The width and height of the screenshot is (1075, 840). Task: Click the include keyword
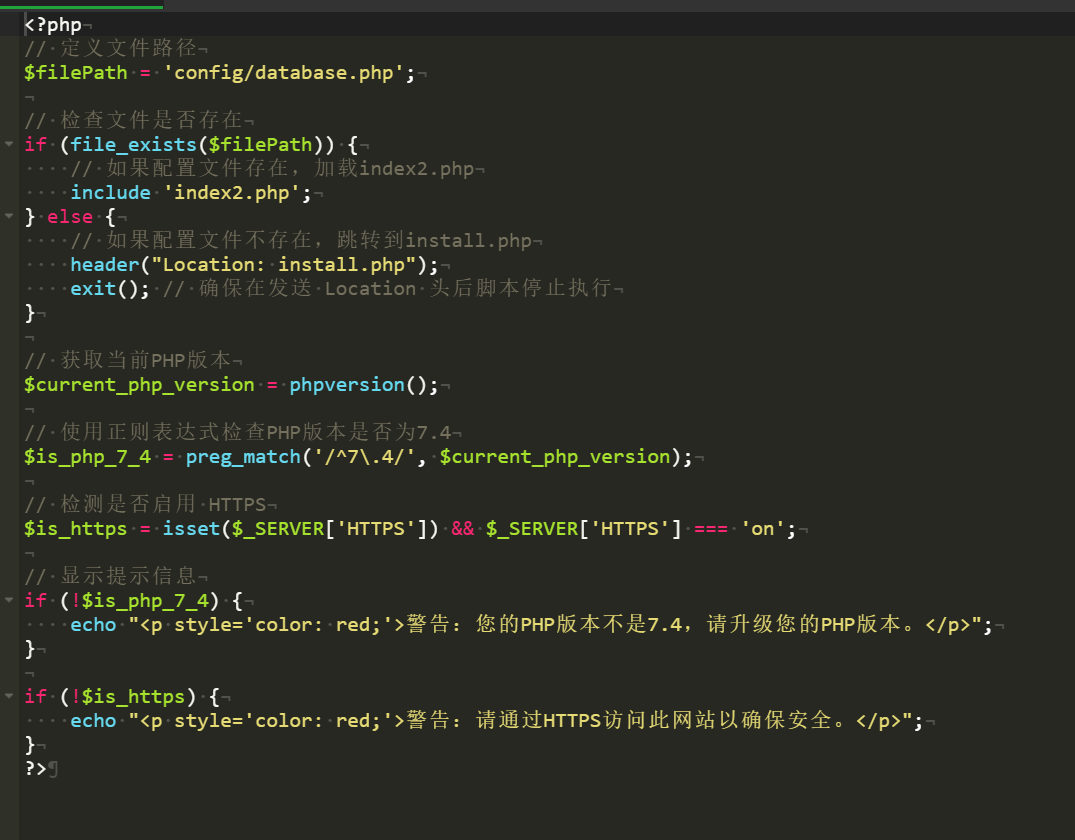[110, 193]
